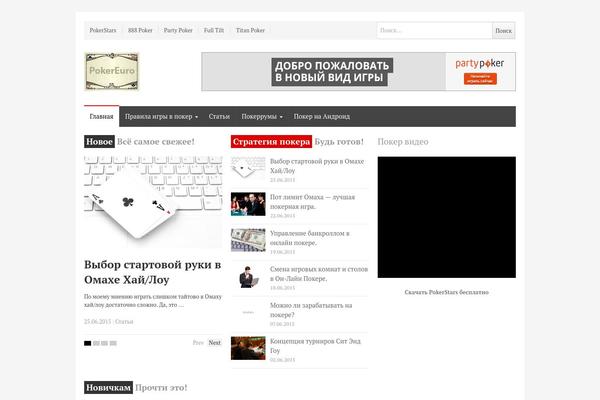Click the orange partypoker banner button
This screenshot has width=600, height=400.
(480, 79)
